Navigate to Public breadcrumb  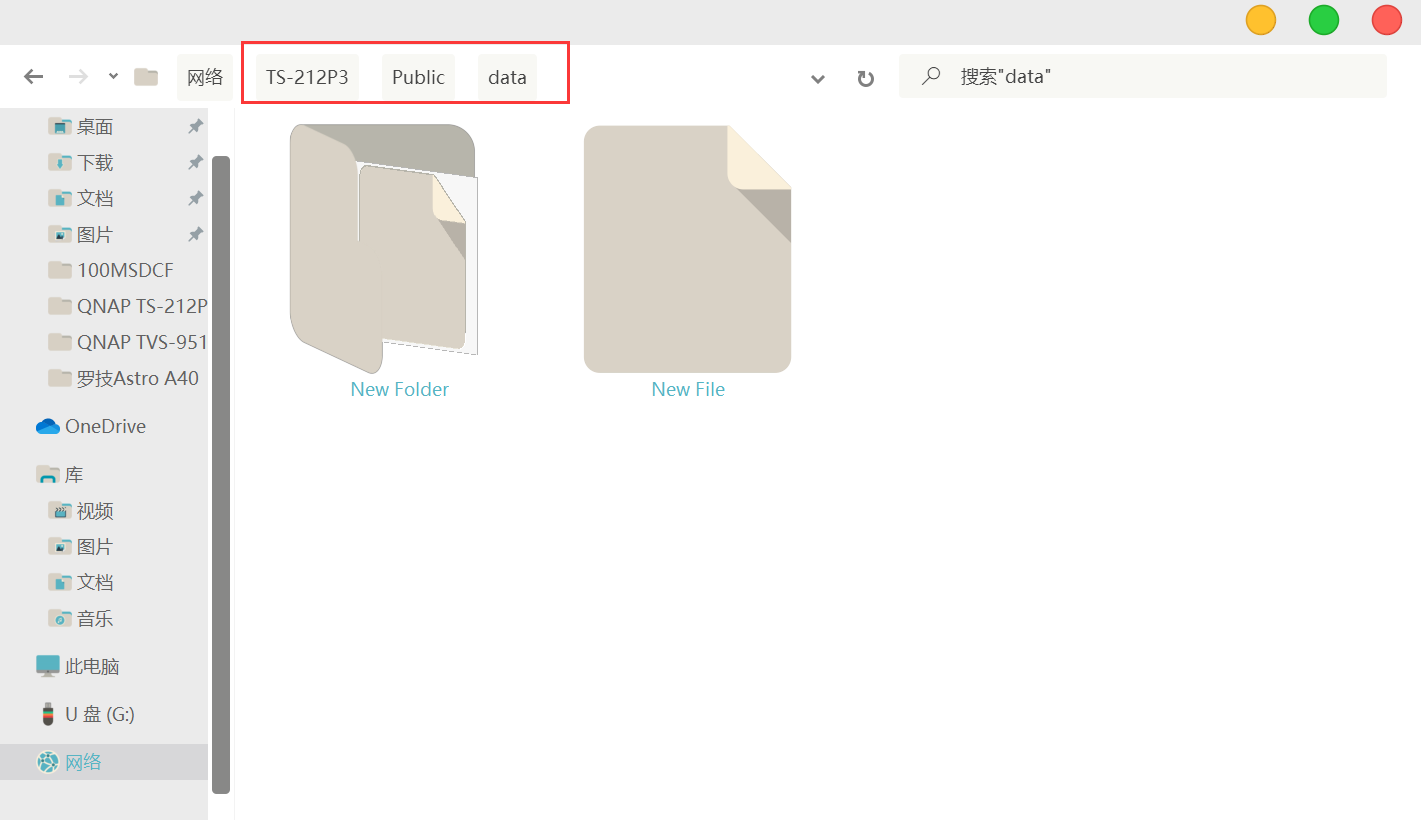(418, 77)
